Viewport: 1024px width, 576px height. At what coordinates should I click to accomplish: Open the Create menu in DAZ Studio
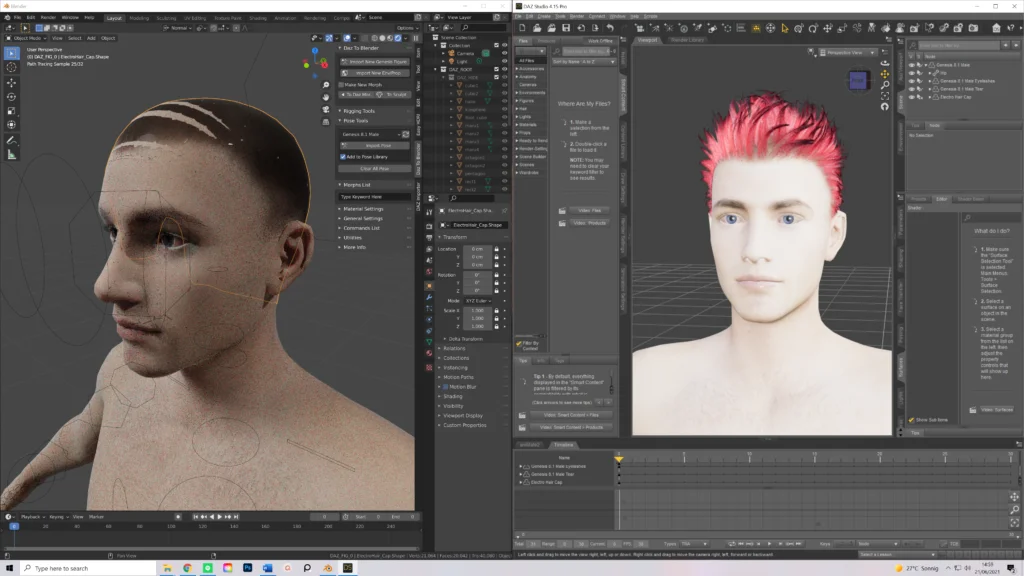(x=544, y=16)
